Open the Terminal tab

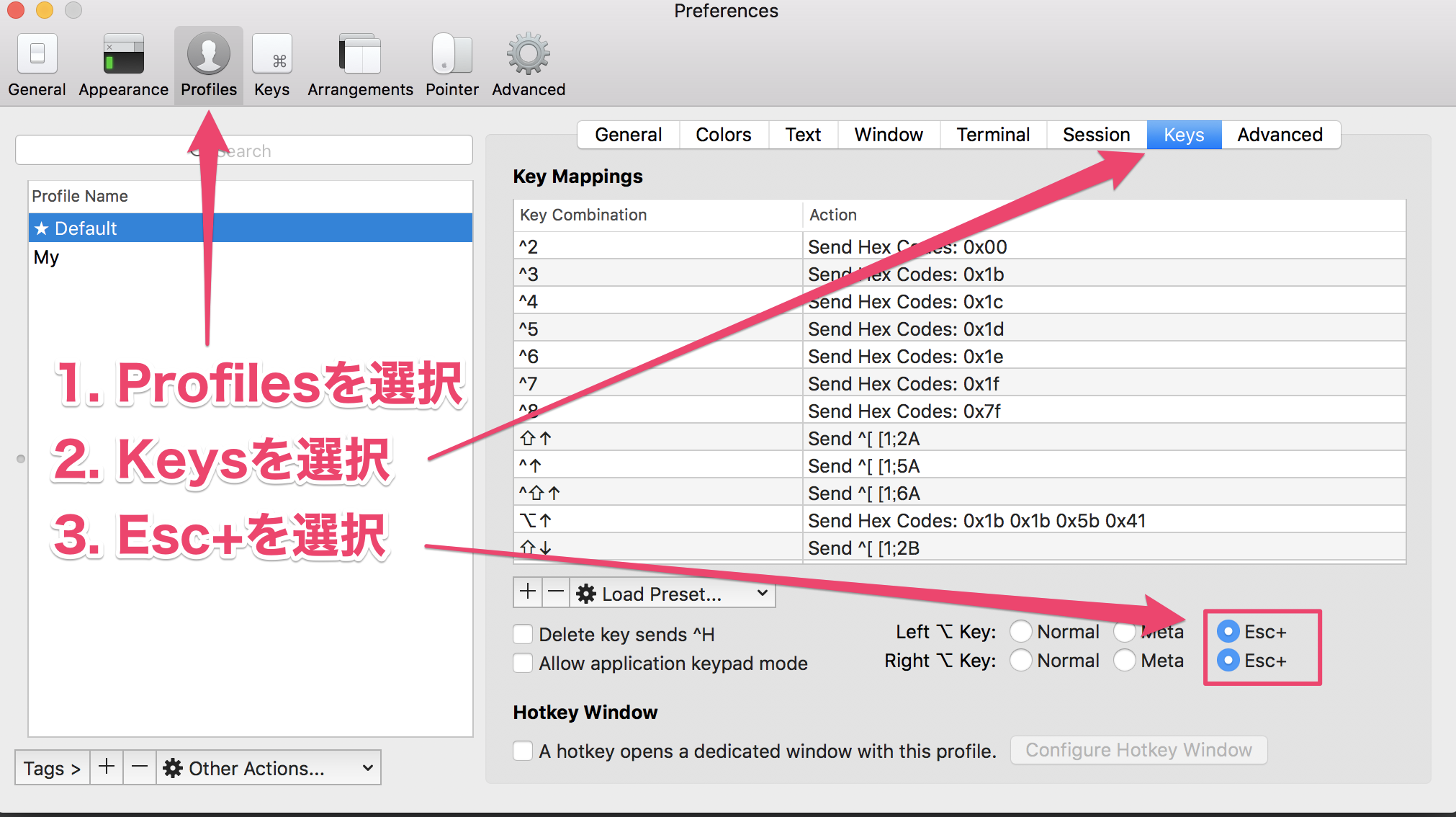pos(993,134)
